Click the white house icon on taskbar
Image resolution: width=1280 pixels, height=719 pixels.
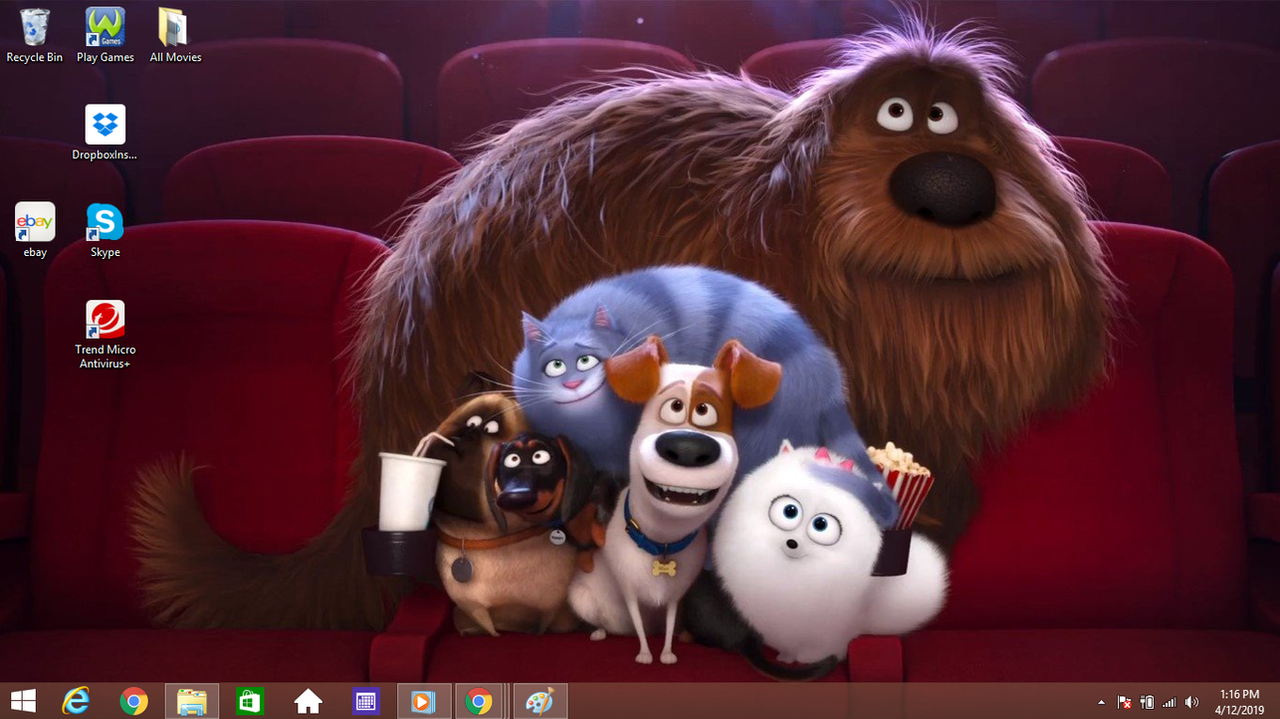pos(308,701)
